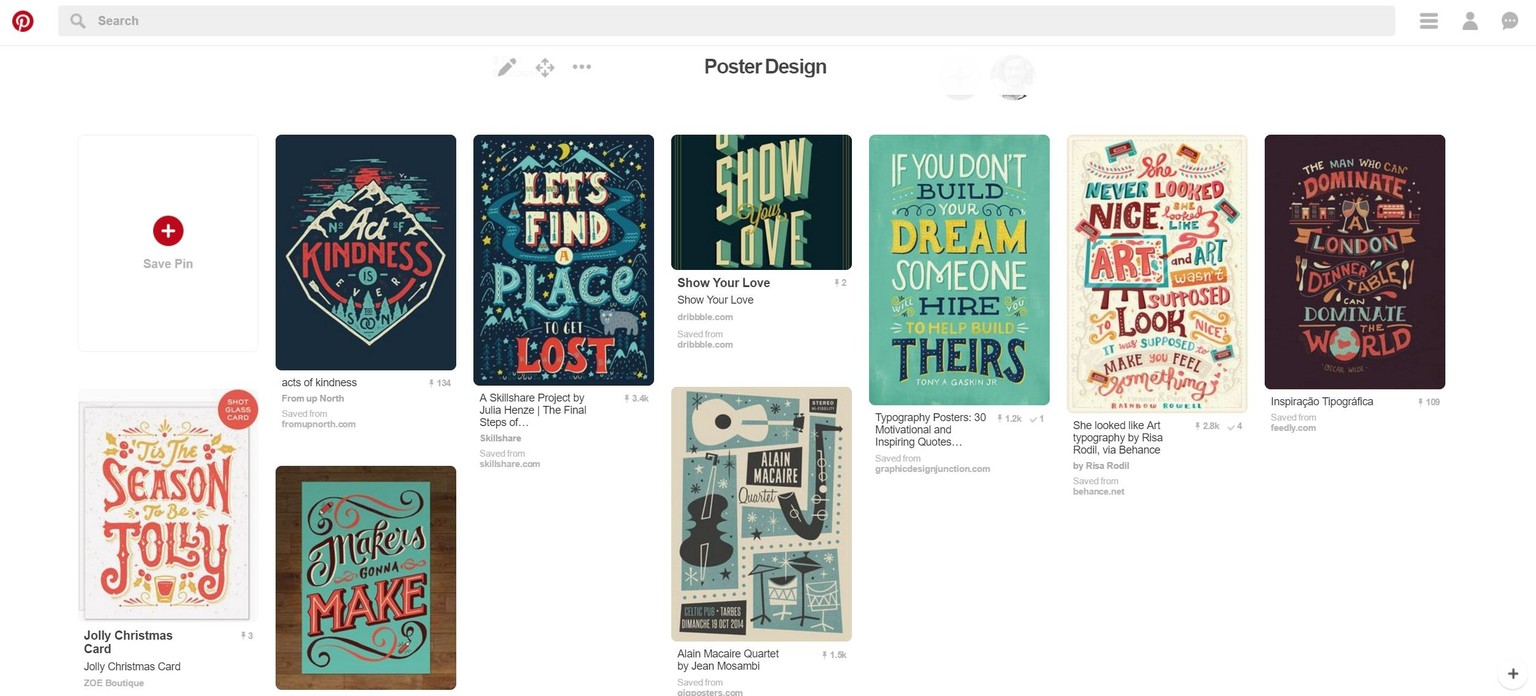
Task: Click the 3.4k repin count
Action: (637, 398)
